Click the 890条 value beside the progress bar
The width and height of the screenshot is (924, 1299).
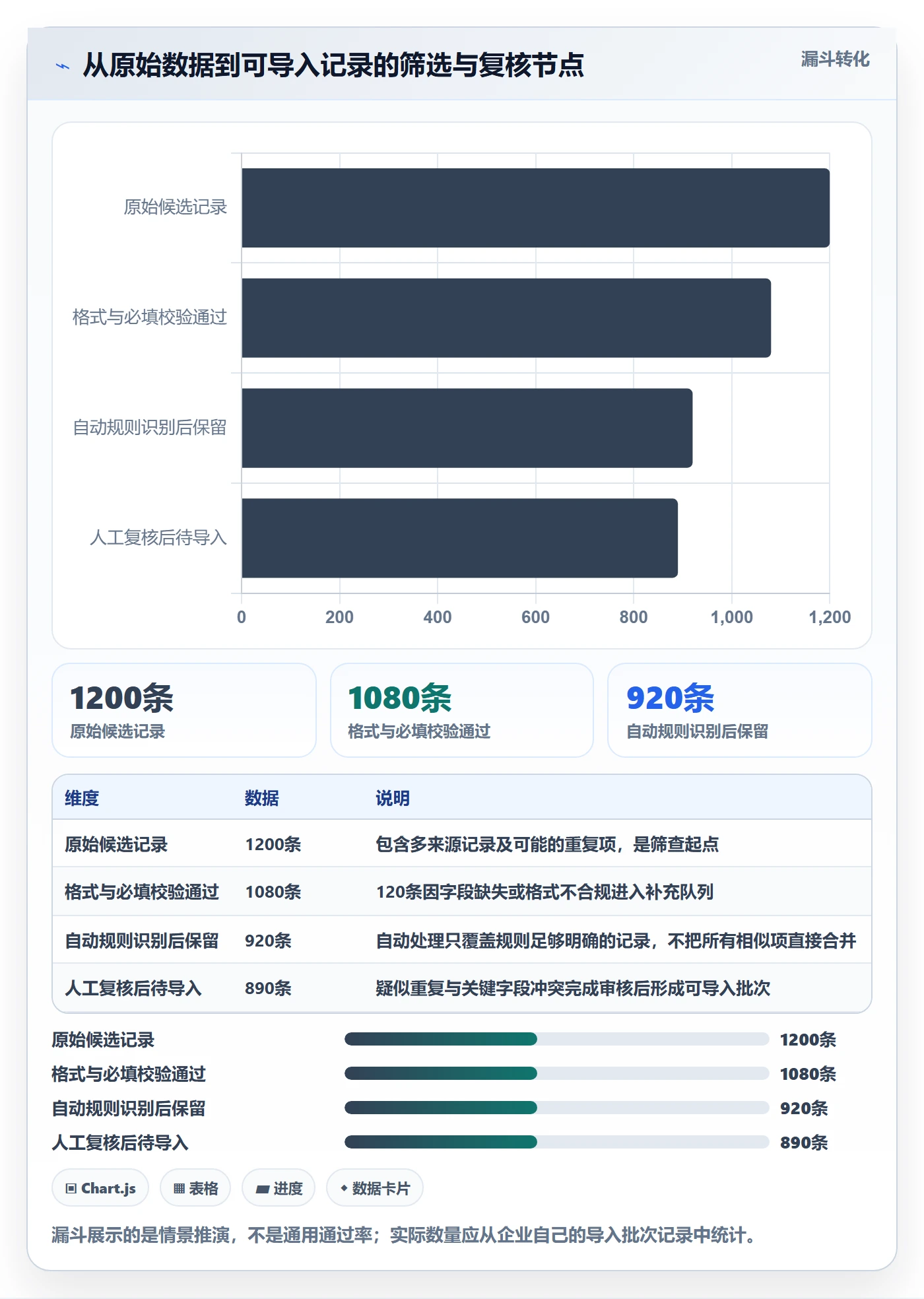tap(803, 1143)
